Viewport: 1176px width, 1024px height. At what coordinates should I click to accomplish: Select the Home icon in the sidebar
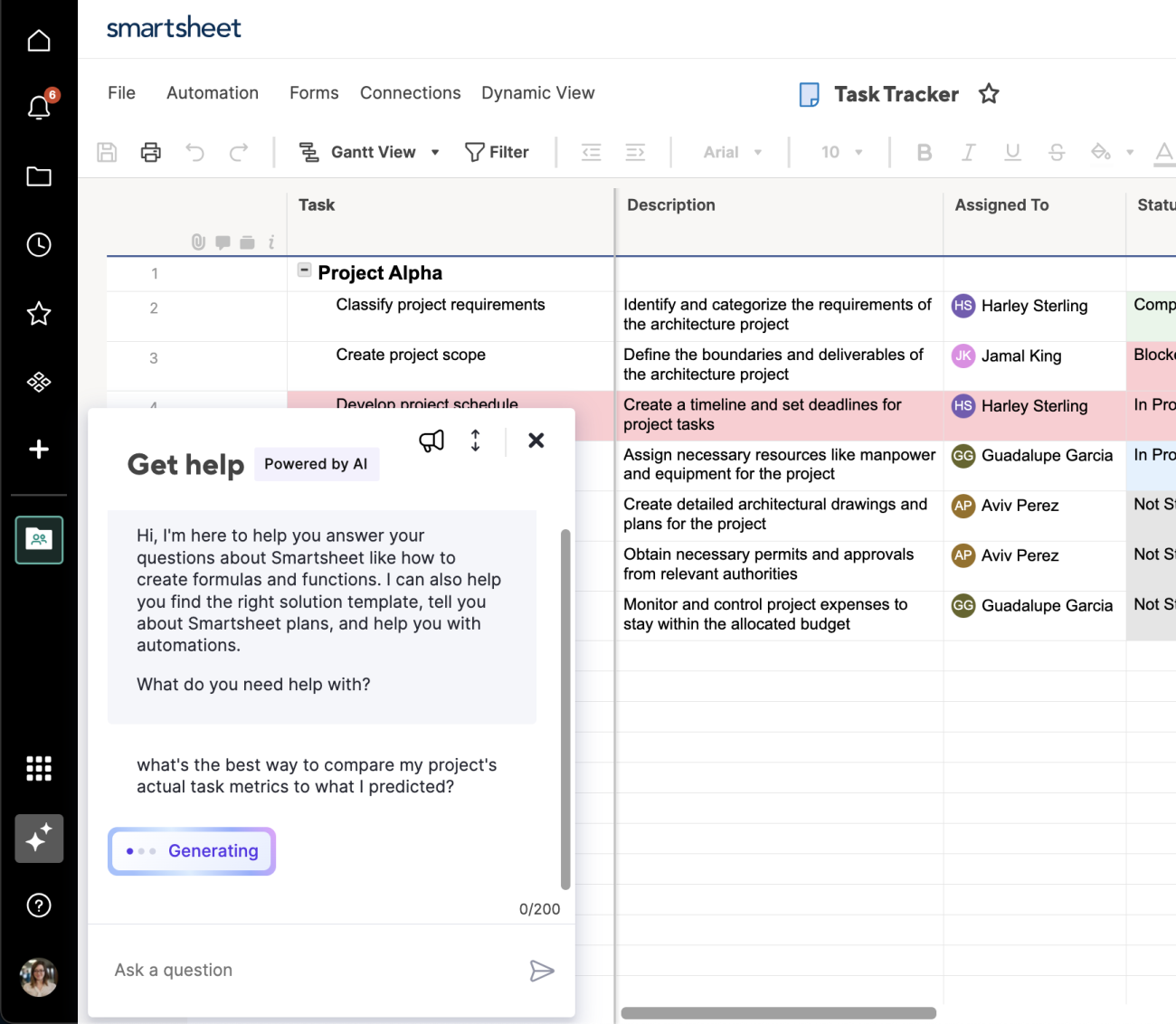(39, 40)
